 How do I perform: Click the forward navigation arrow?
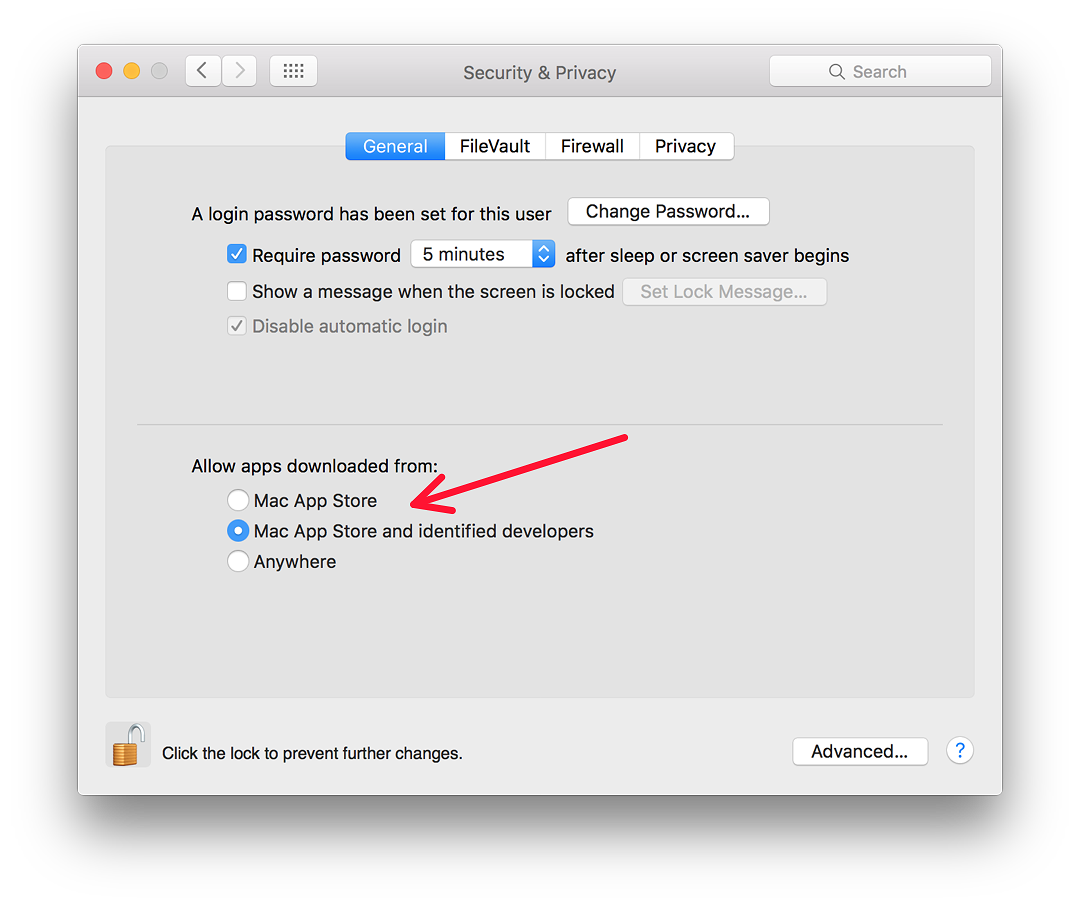(x=239, y=71)
